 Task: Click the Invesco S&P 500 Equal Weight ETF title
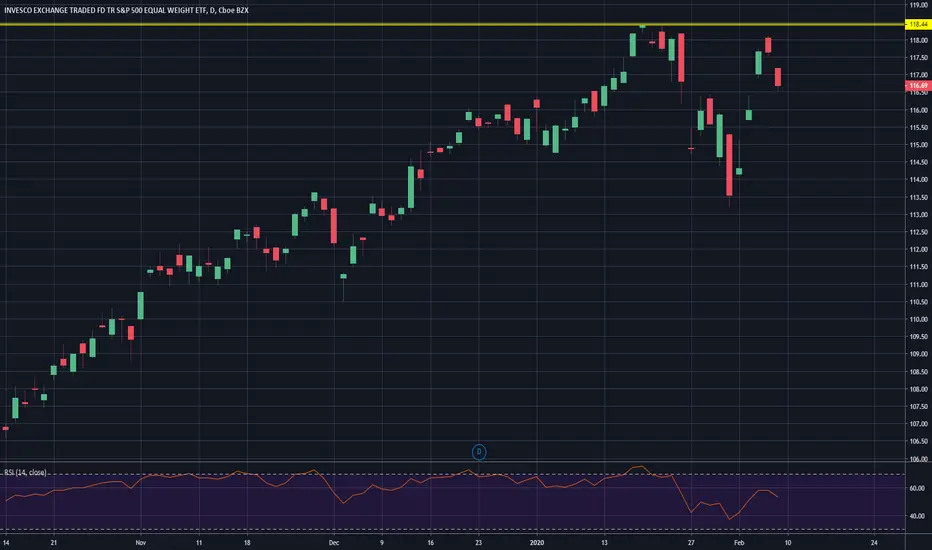(126, 10)
